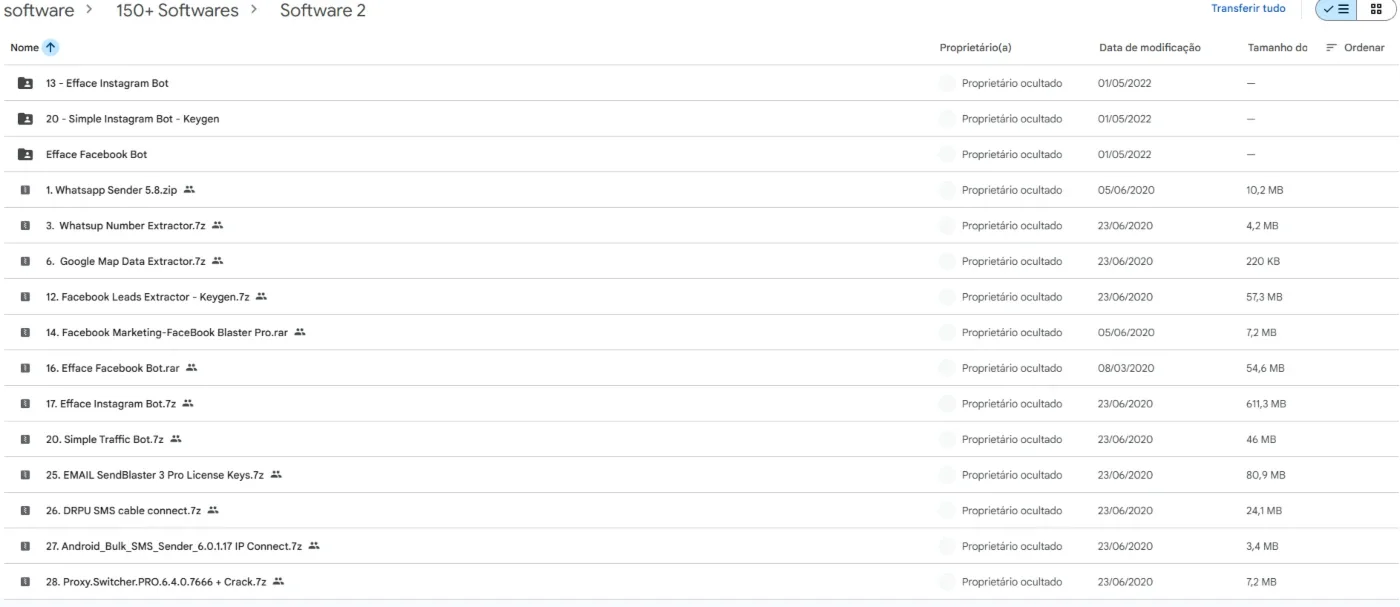This screenshot has width=1400, height=607.
Task: Open the Ordenar sort menu
Action: (x=1355, y=47)
